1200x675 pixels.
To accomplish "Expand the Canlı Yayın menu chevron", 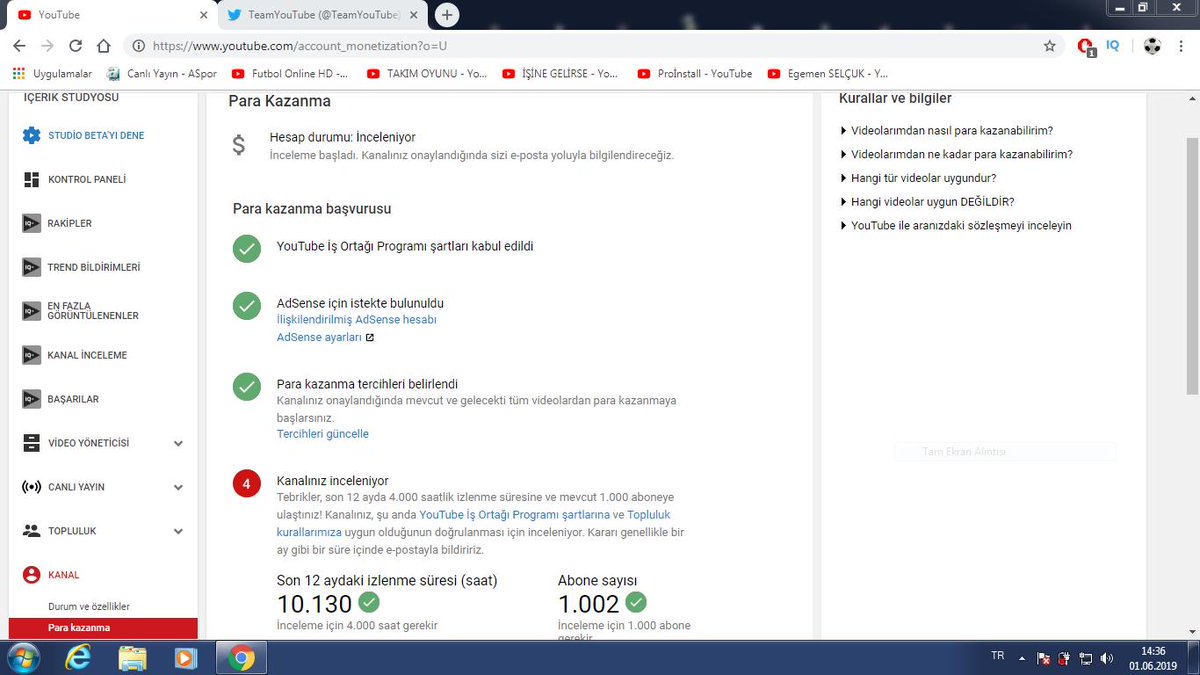I will coord(178,487).
